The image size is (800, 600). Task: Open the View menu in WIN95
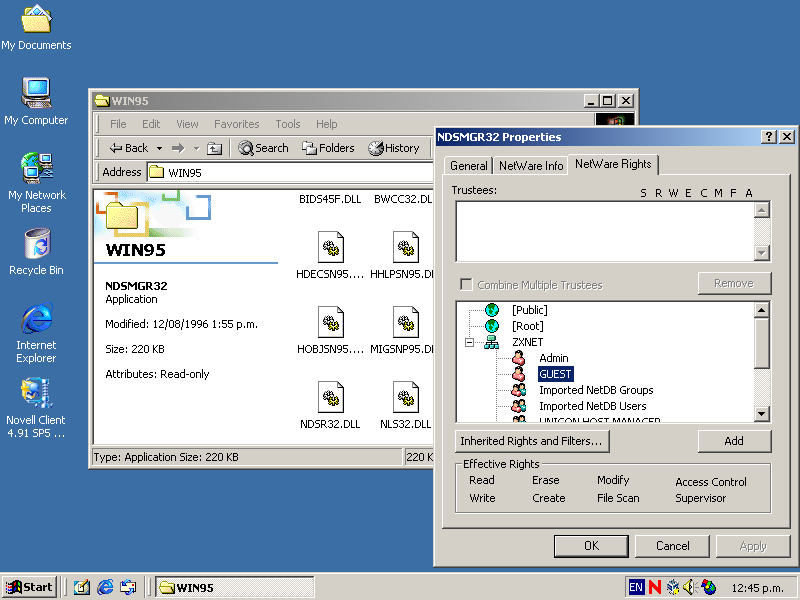[187, 124]
